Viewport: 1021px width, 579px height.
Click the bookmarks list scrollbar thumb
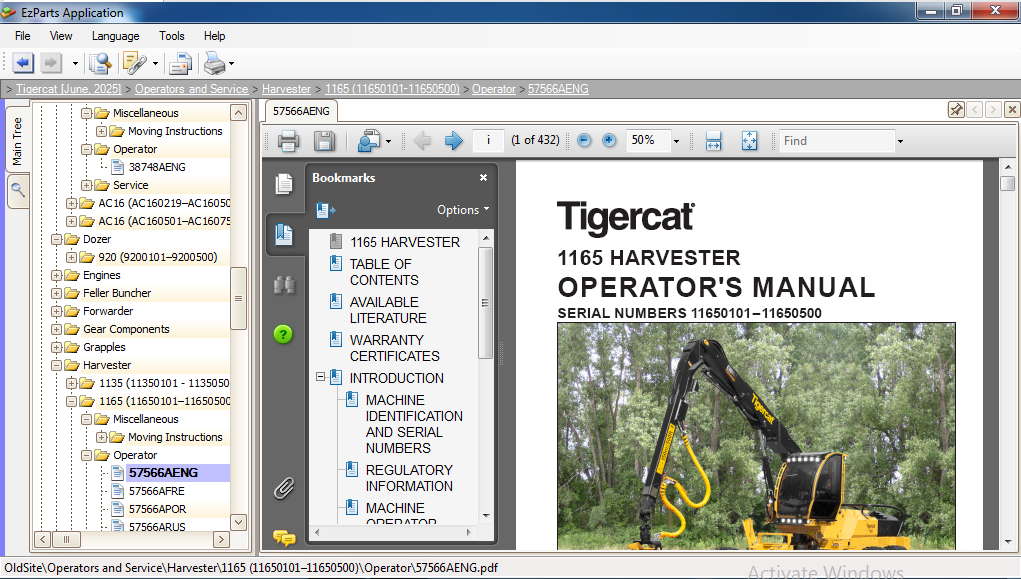(486, 303)
